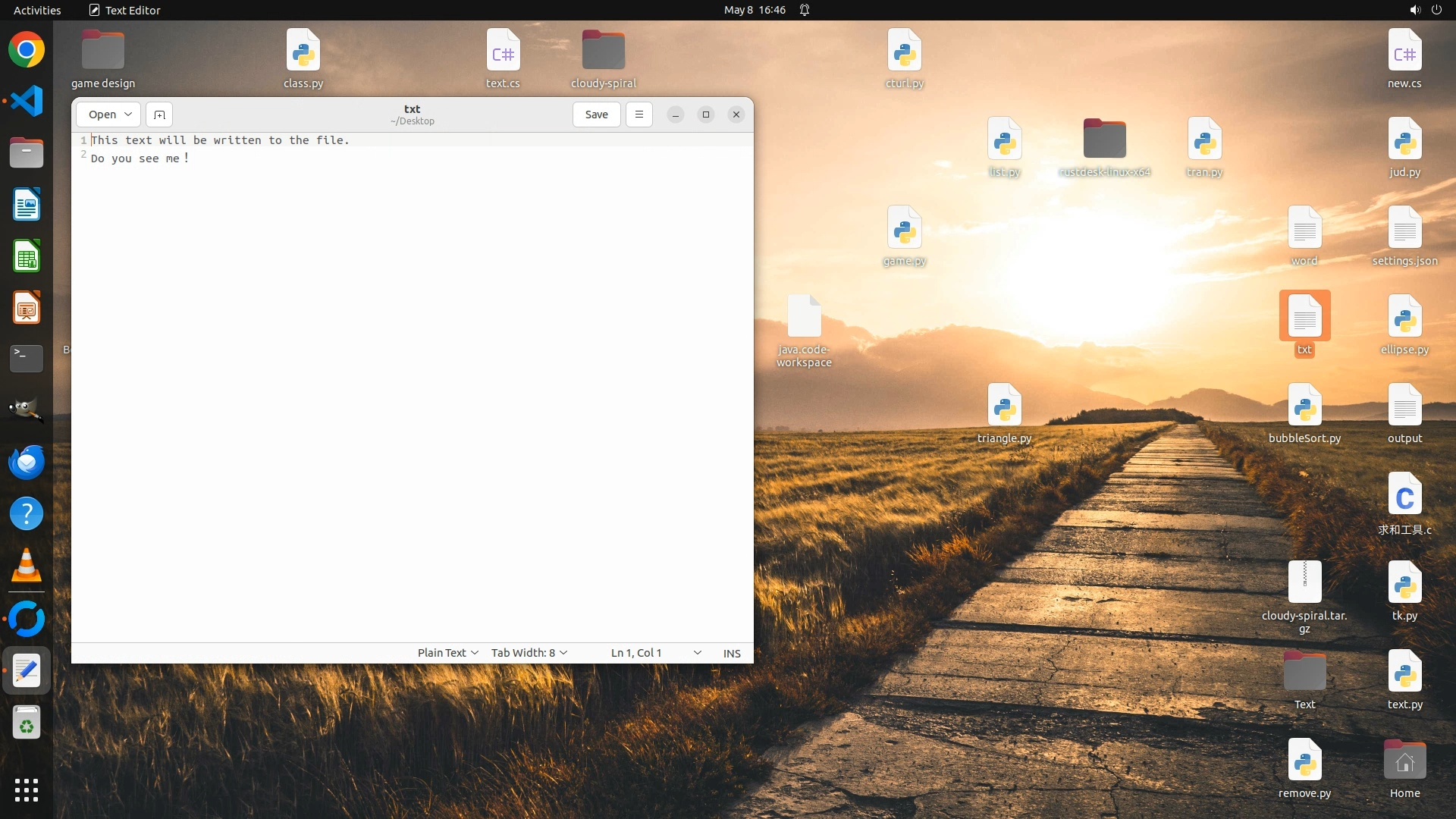Open the Plain Text language dropdown
The image size is (1456, 819).
point(447,653)
